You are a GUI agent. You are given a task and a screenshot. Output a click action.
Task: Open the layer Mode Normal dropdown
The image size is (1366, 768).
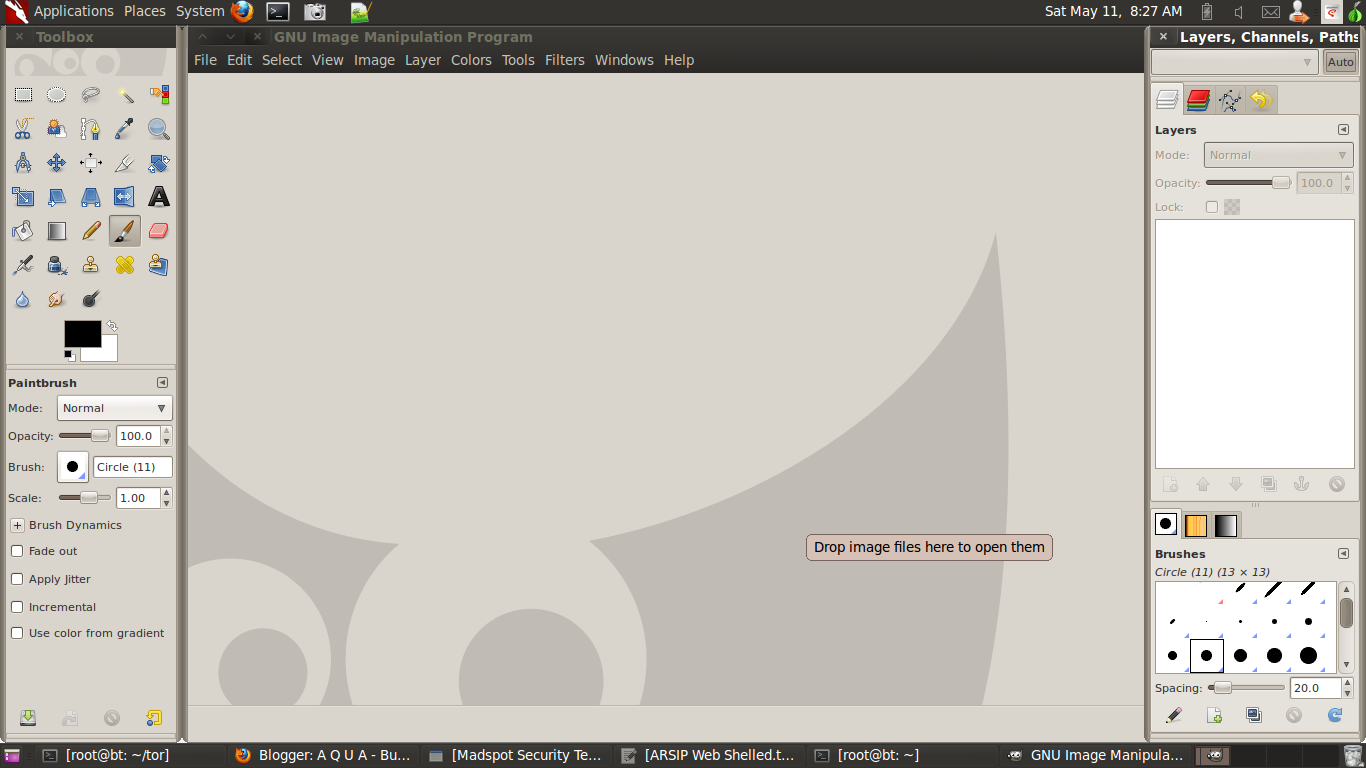pyautogui.click(x=1278, y=155)
